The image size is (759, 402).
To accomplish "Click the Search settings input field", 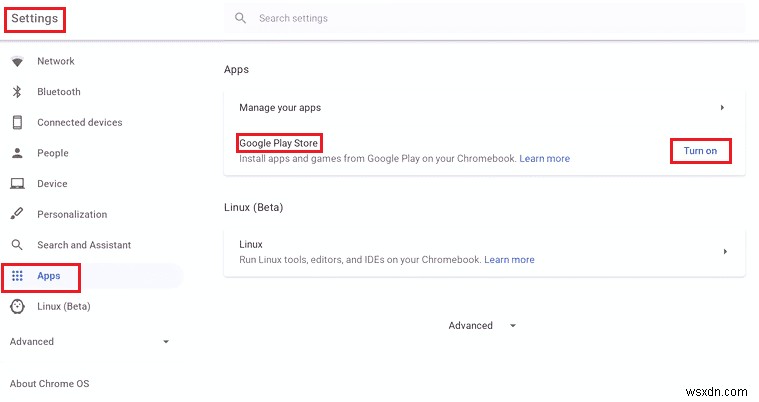I will point(490,18).
